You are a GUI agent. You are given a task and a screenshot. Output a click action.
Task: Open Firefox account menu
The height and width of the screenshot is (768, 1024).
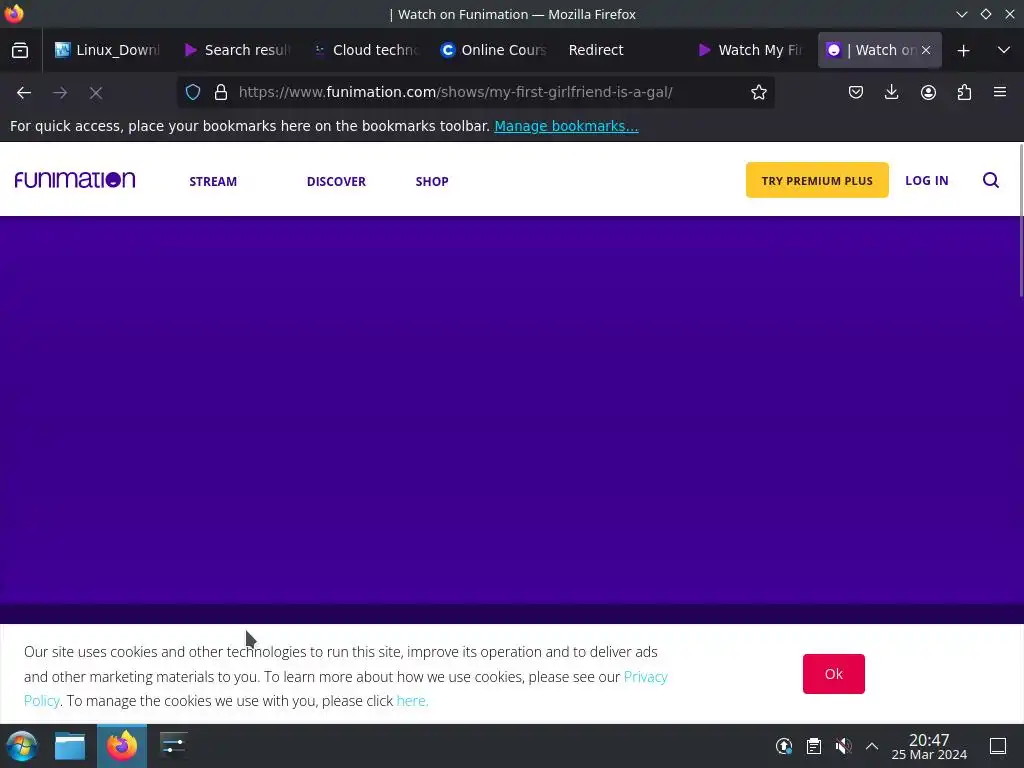point(928,92)
